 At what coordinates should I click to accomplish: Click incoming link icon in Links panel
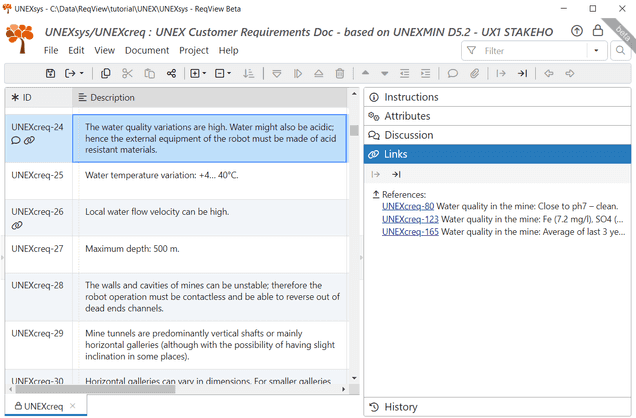pos(396,174)
